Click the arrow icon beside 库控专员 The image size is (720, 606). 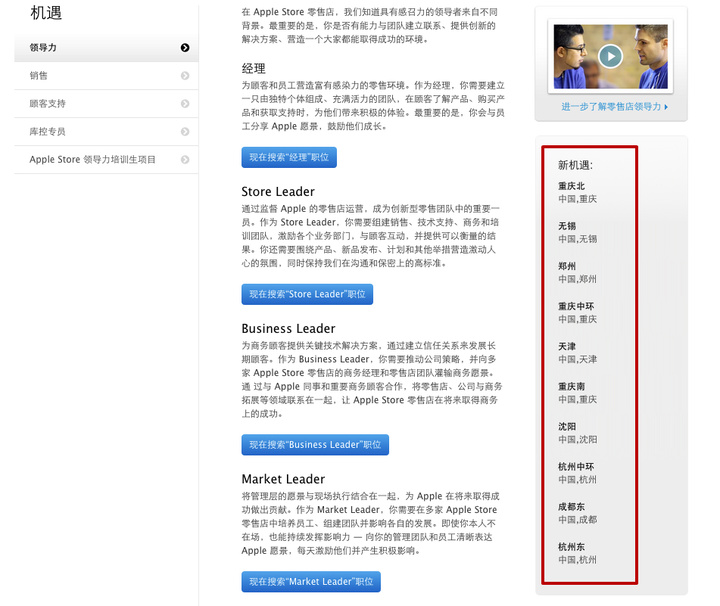point(185,132)
